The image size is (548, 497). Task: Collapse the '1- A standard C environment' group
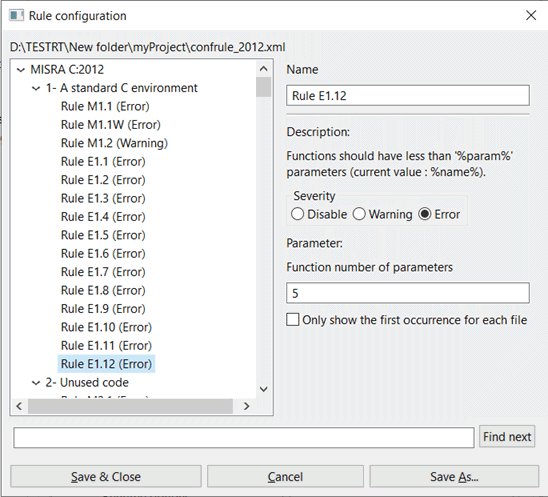coord(36,88)
